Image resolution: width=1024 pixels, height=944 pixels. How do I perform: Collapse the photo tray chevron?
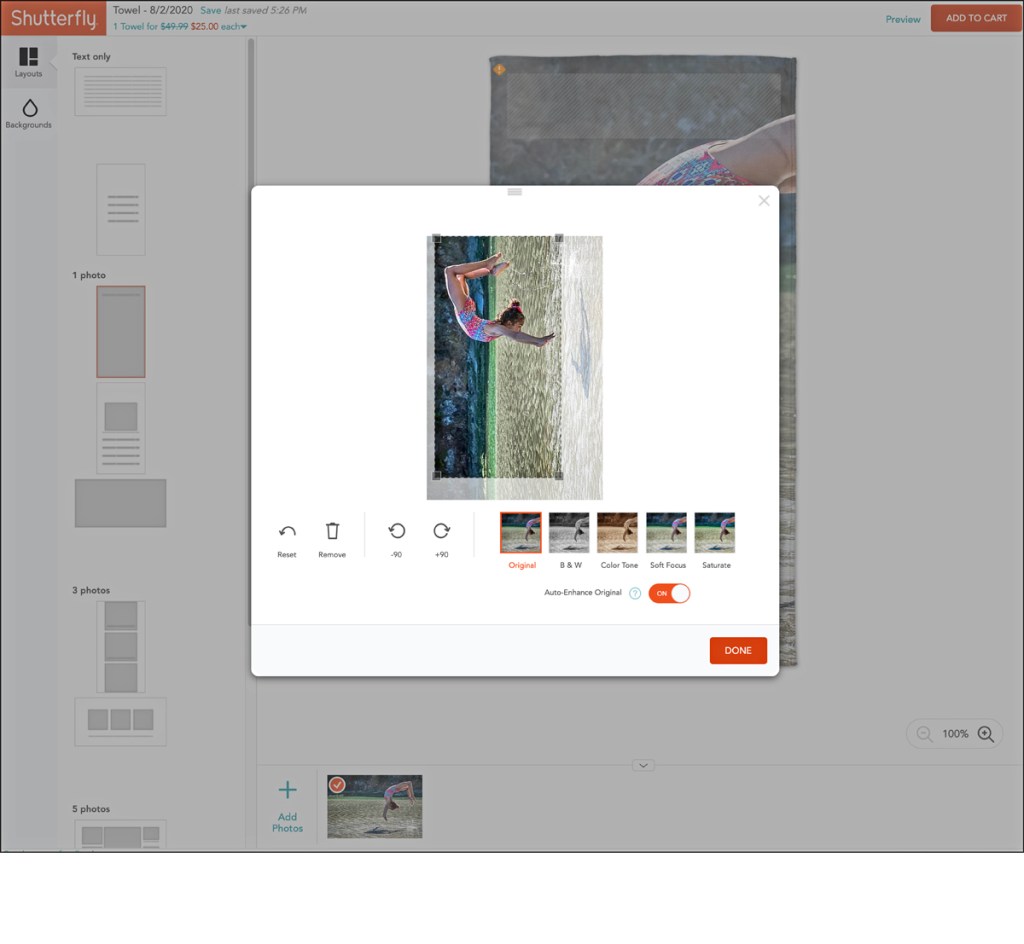click(643, 765)
